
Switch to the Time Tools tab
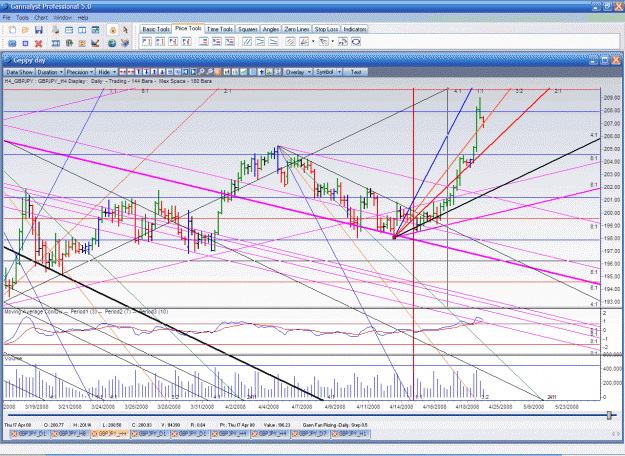coord(220,29)
